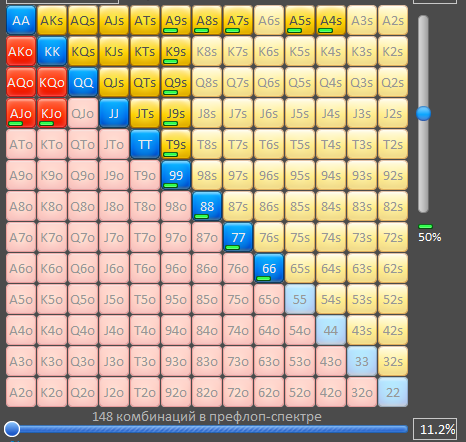Screen dimensions: 466x442
Task: Toggle the T9s partially weighted cell
Action: coord(176,144)
